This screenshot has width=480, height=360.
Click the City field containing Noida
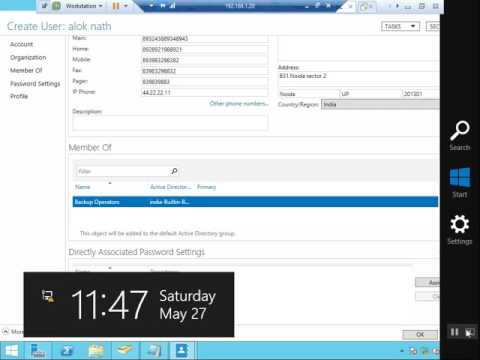coord(308,94)
